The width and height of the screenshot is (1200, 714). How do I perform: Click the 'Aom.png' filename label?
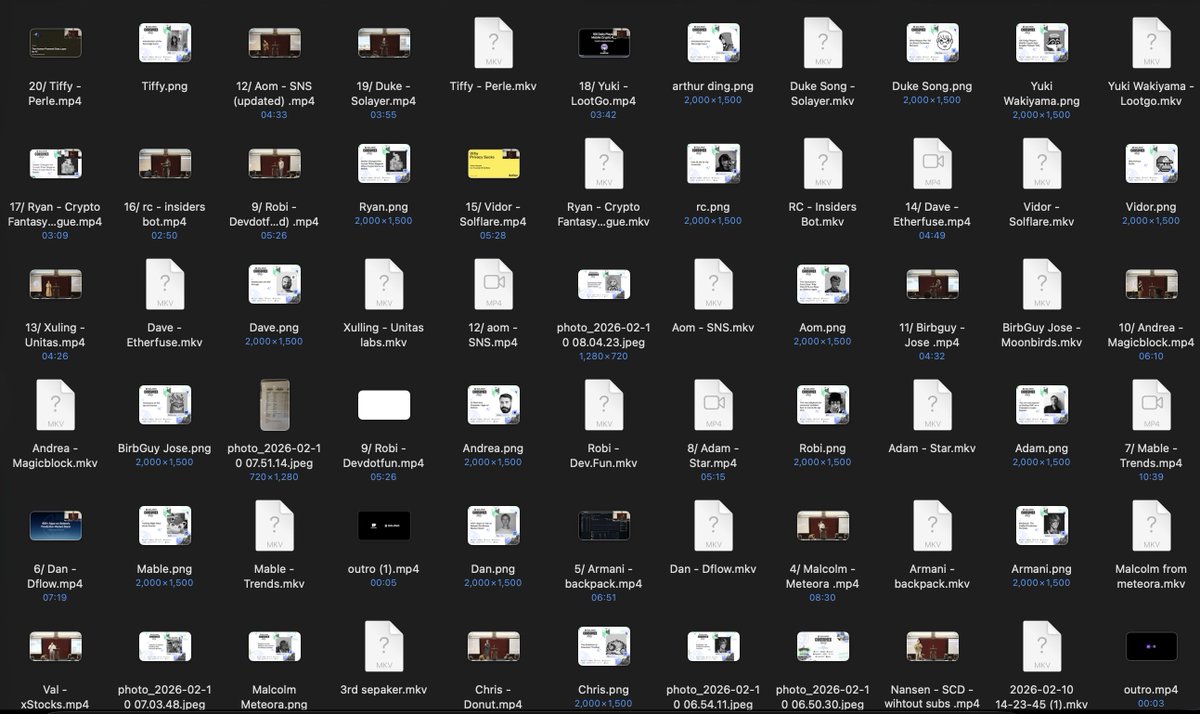click(x=823, y=327)
